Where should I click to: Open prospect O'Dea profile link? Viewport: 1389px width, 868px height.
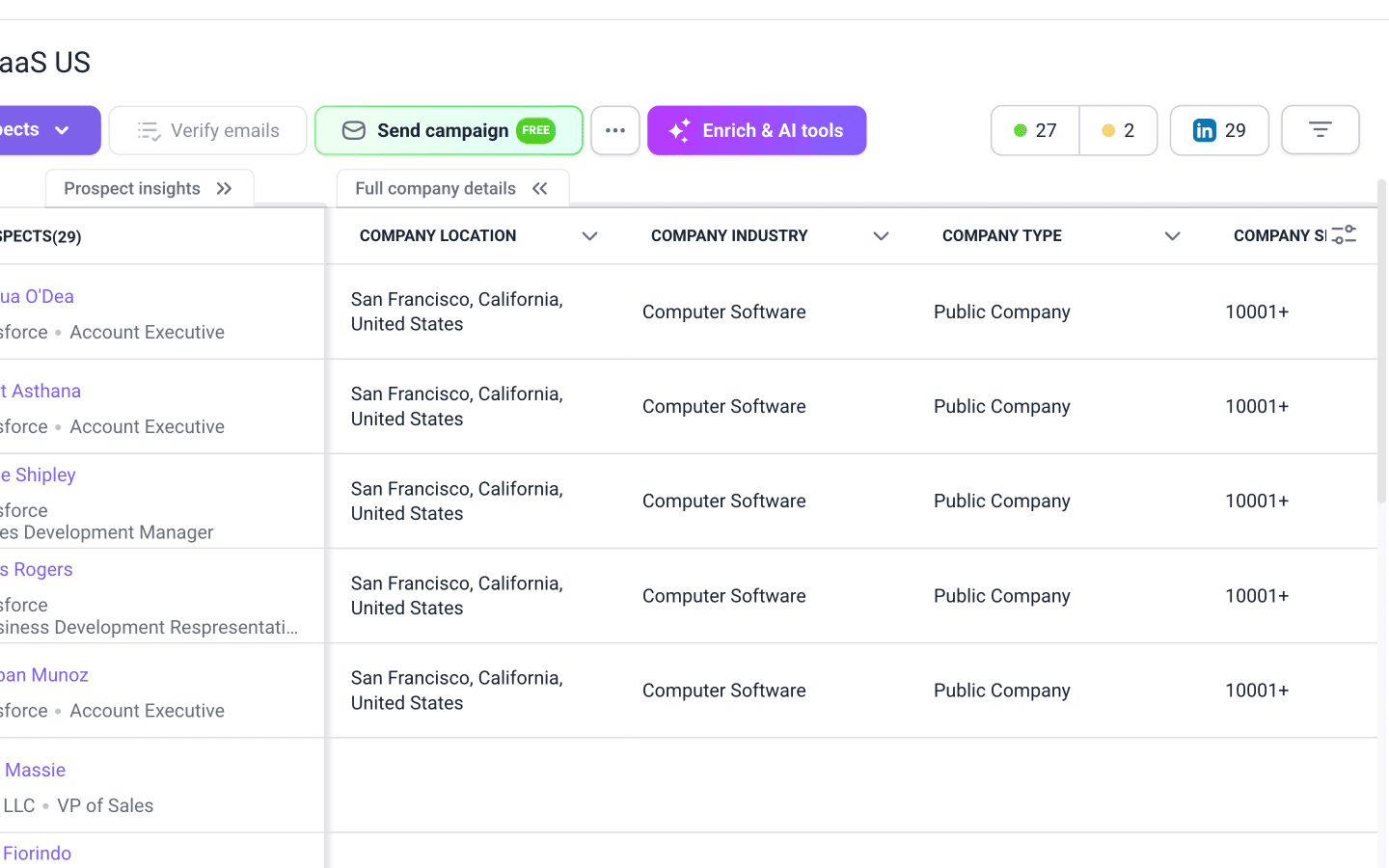coord(37,296)
